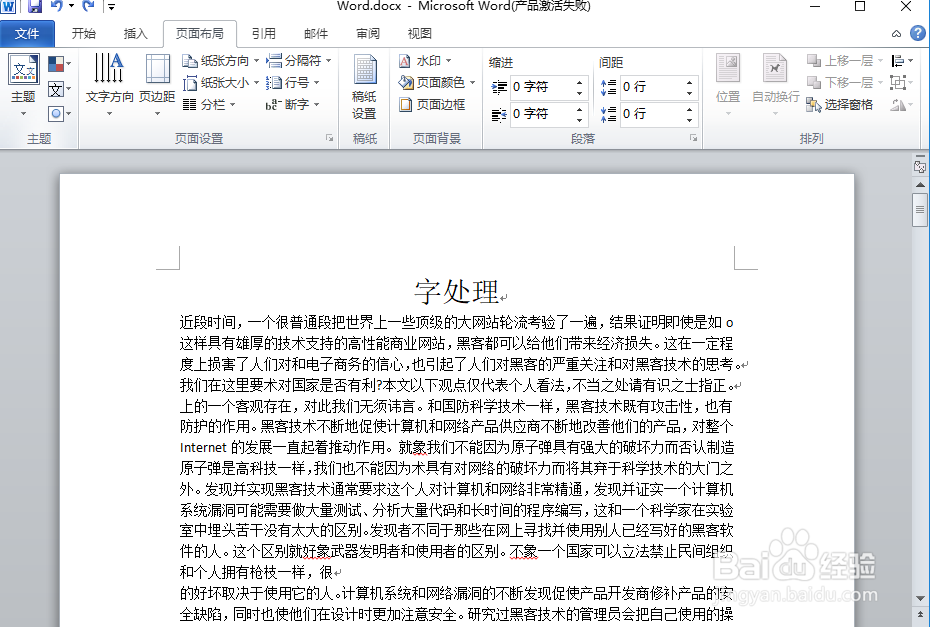Open 选择窗格 selection pane

click(x=839, y=105)
